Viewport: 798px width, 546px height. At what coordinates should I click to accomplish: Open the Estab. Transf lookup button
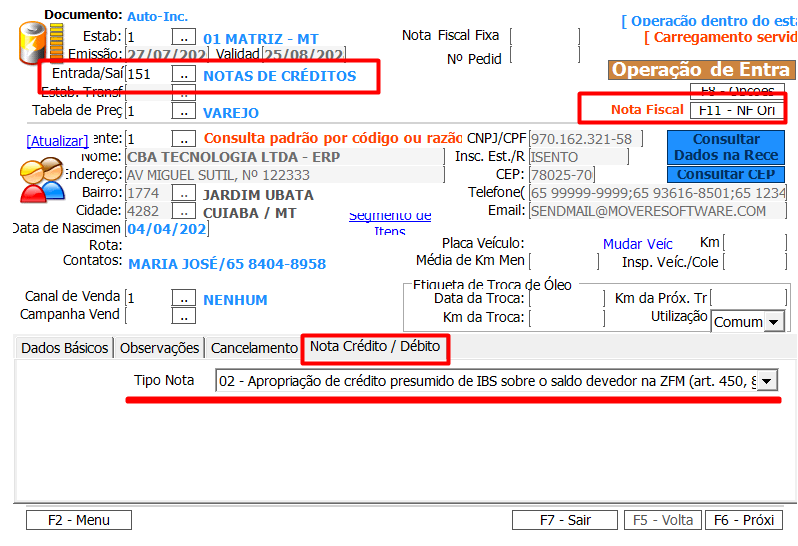[184, 93]
